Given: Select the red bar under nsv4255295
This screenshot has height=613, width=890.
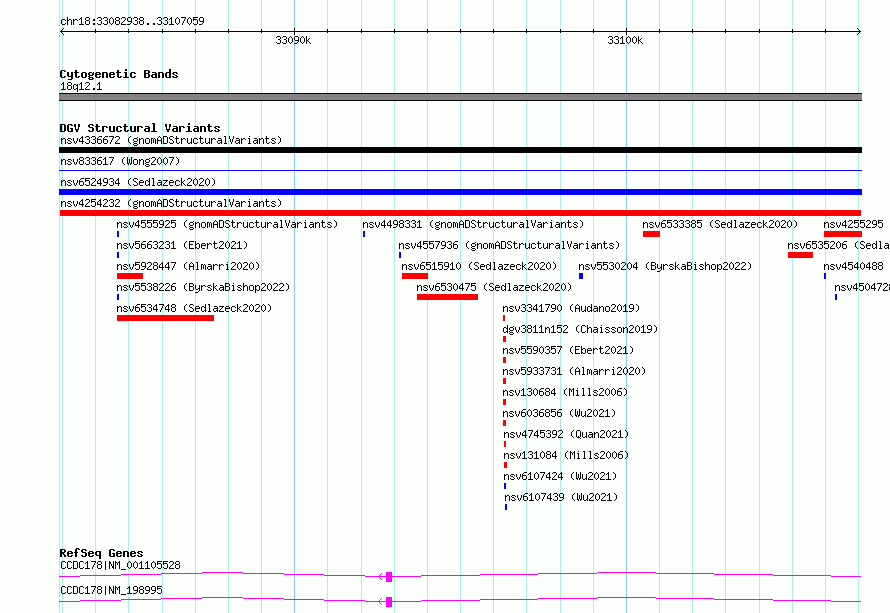Looking at the screenshot, I should click(x=843, y=234).
